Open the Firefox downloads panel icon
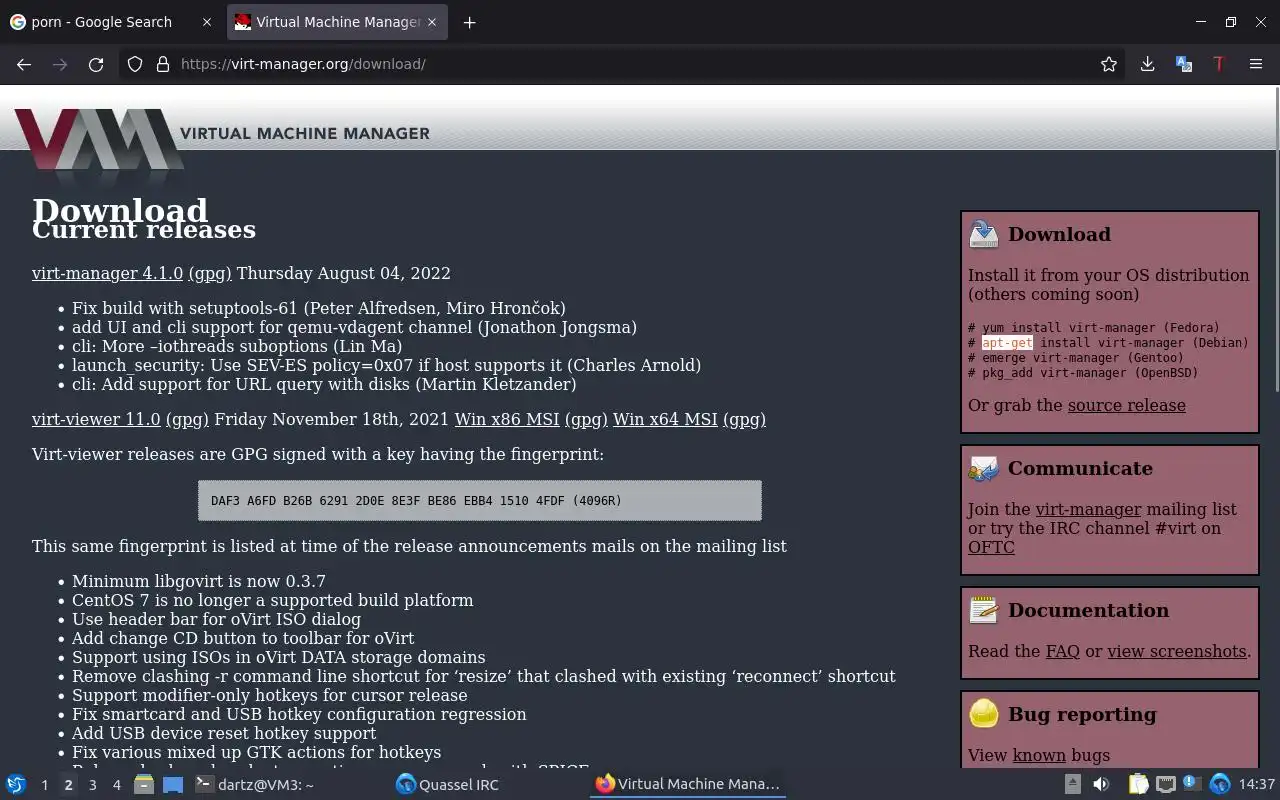Image resolution: width=1280 pixels, height=800 pixels. click(1147, 64)
